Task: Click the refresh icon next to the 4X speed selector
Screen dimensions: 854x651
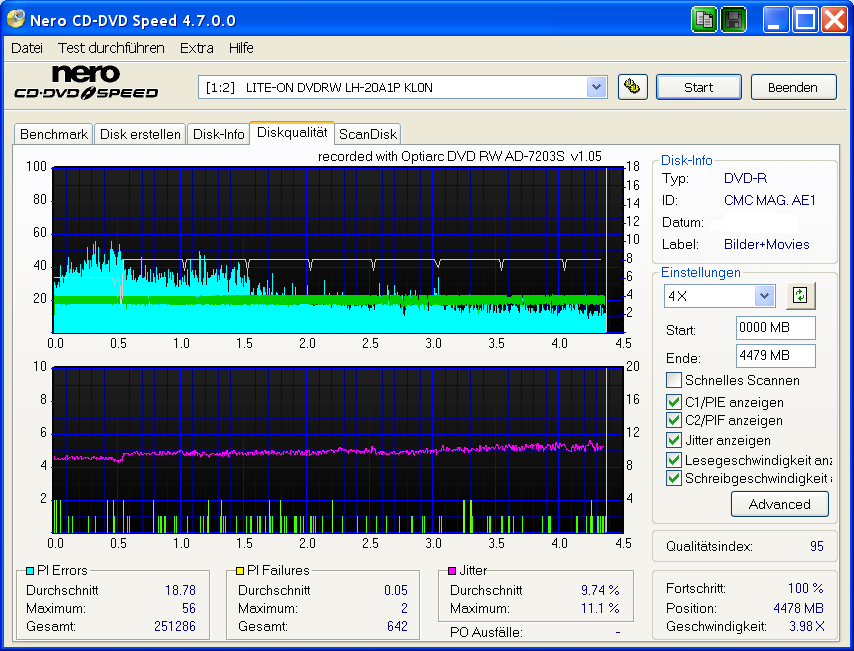Action: 800,295
